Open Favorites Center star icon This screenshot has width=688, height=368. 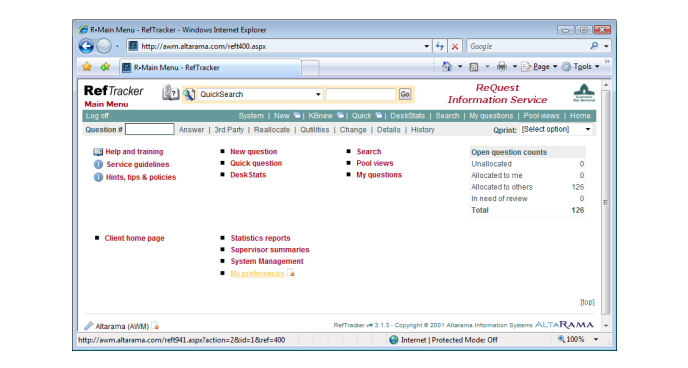tap(87, 67)
